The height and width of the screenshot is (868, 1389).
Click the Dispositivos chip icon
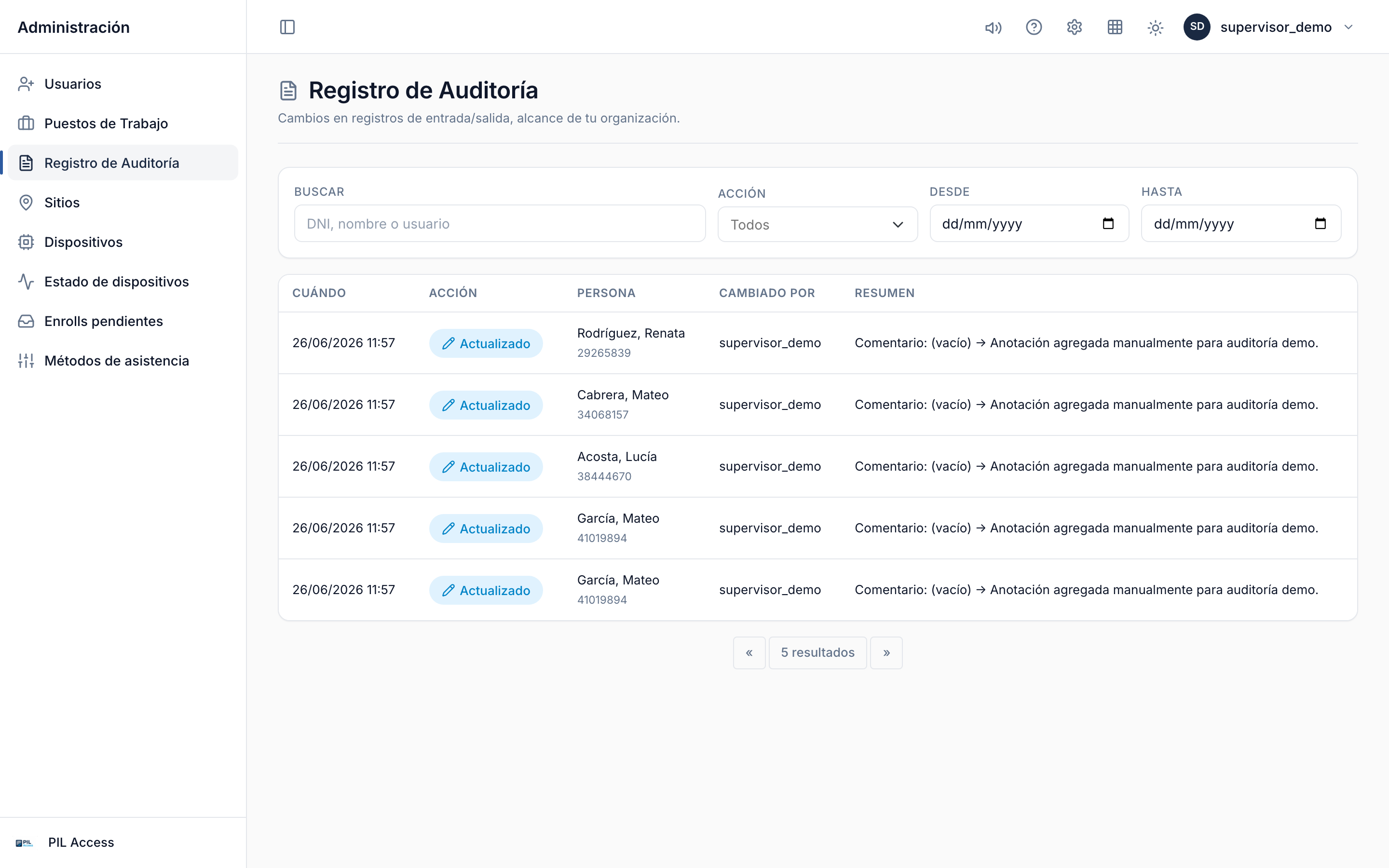click(26, 242)
